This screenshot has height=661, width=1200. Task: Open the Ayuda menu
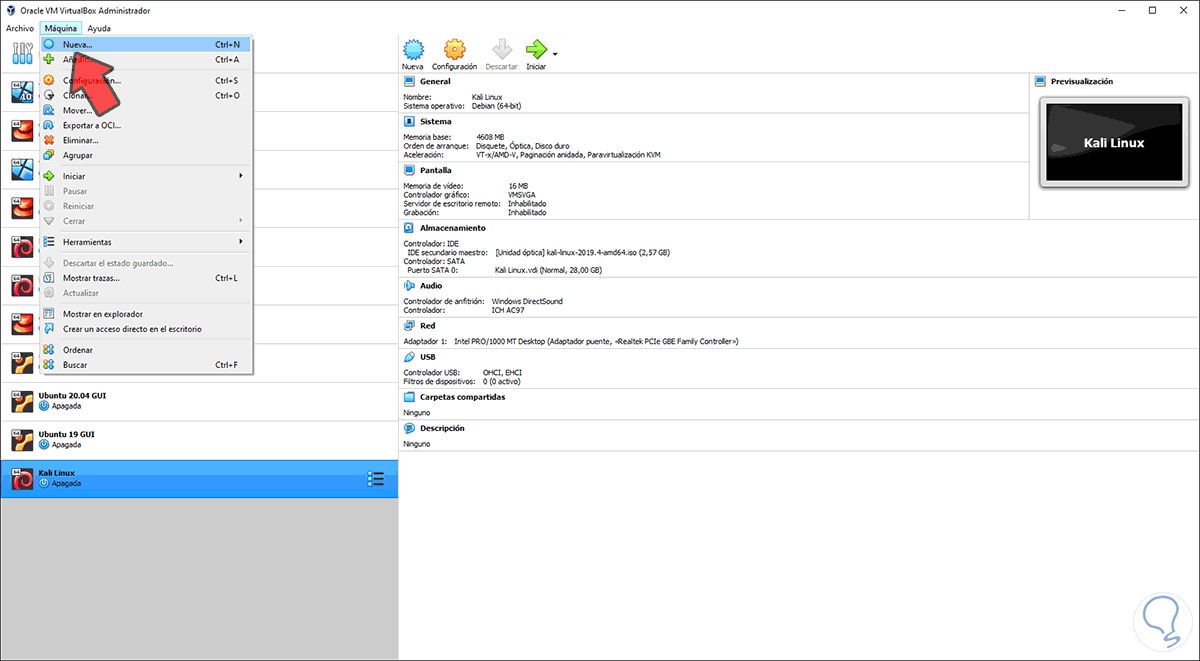[99, 28]
